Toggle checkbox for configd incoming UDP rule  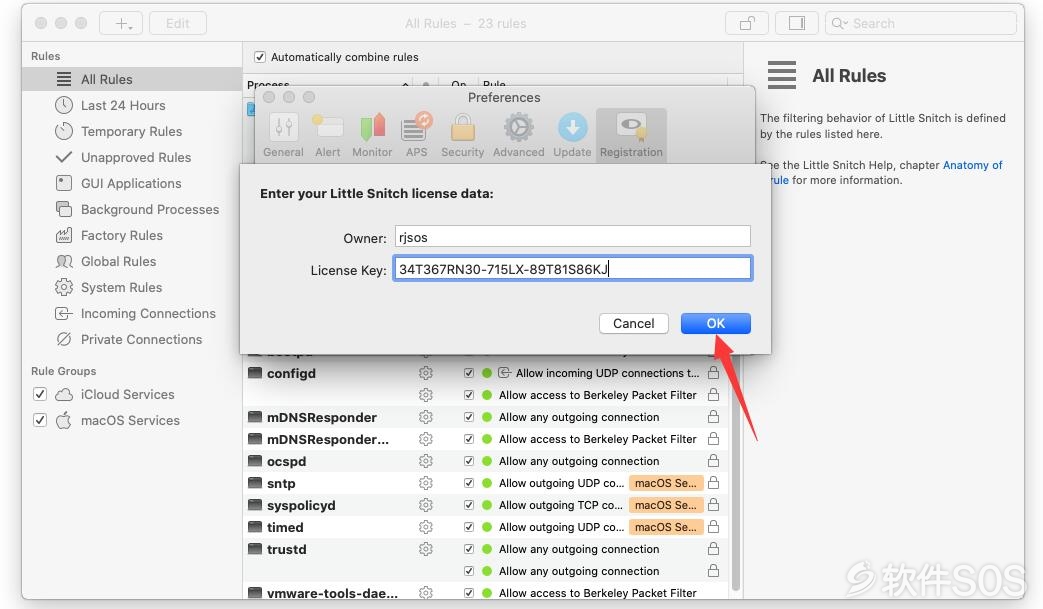click(x=469, y=373)
